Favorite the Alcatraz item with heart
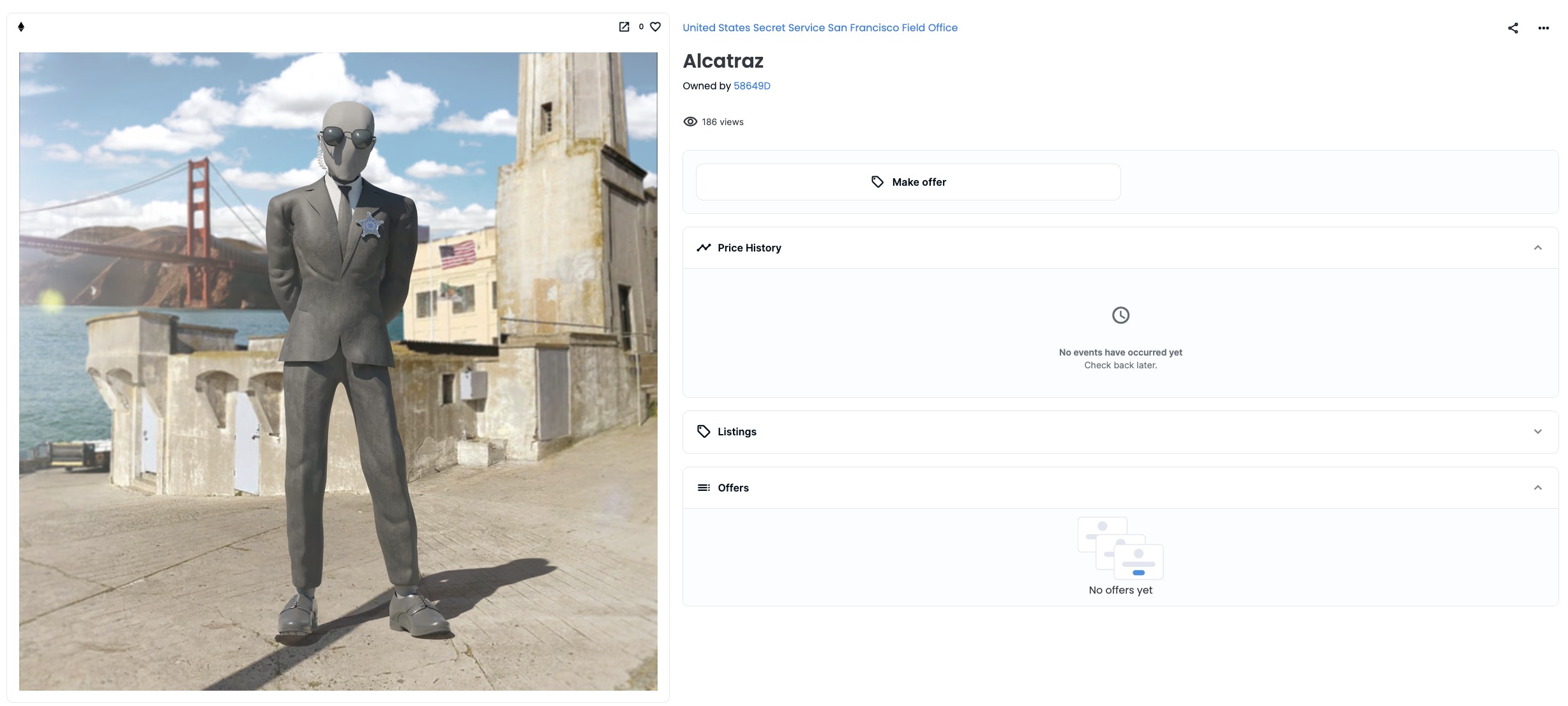This screenshot has width=1568, height=706. [655, 27]
